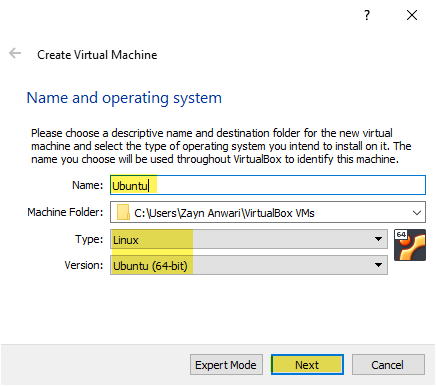Screen dimensions: 436x386
Task: Focus the Name field containing Ubuntu
Action: click(x=268, y=185)
